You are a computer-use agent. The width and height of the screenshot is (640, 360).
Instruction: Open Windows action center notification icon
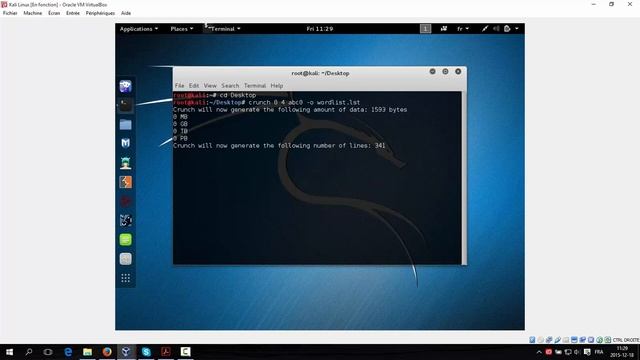tap(587, 352)
